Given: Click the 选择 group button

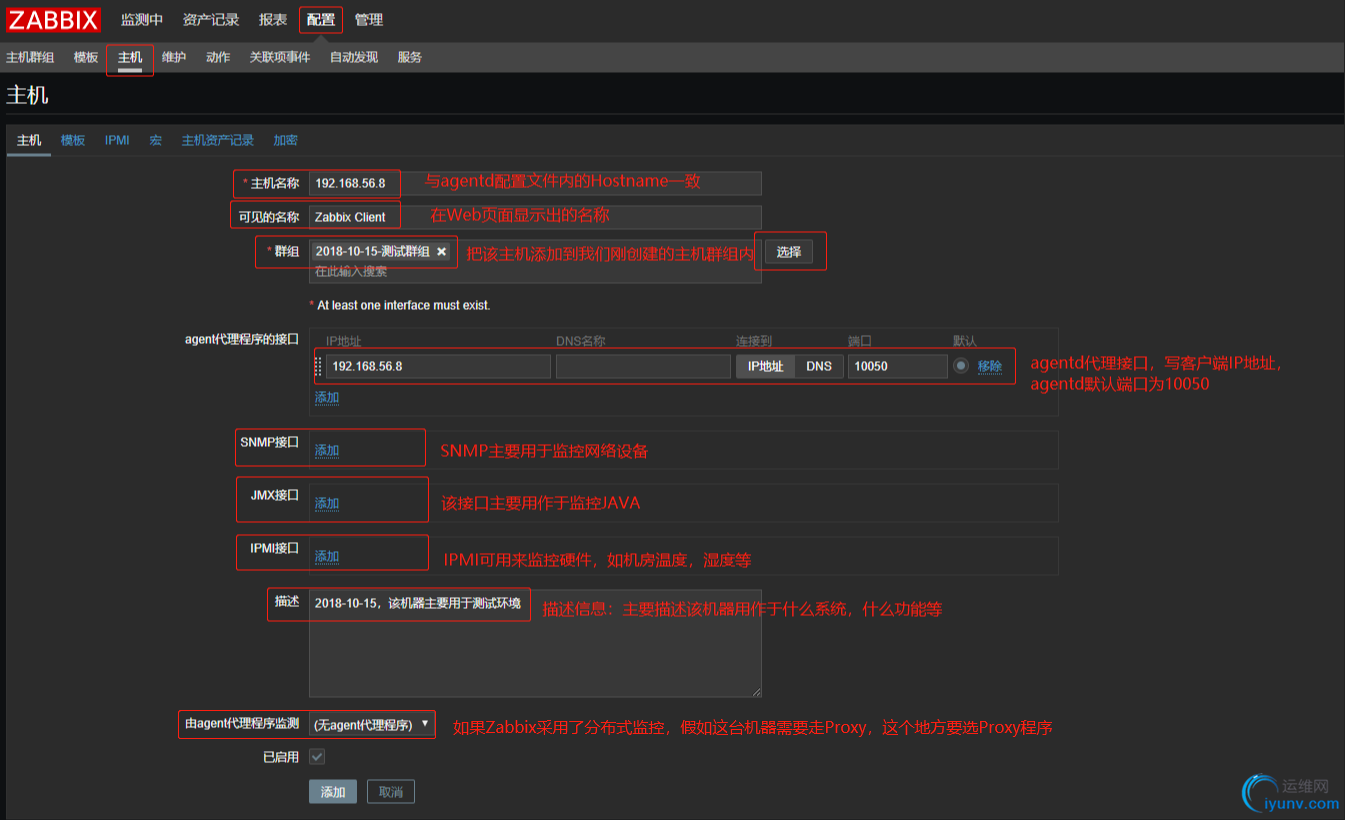Looking at the screenshot, I should point(789,252).
